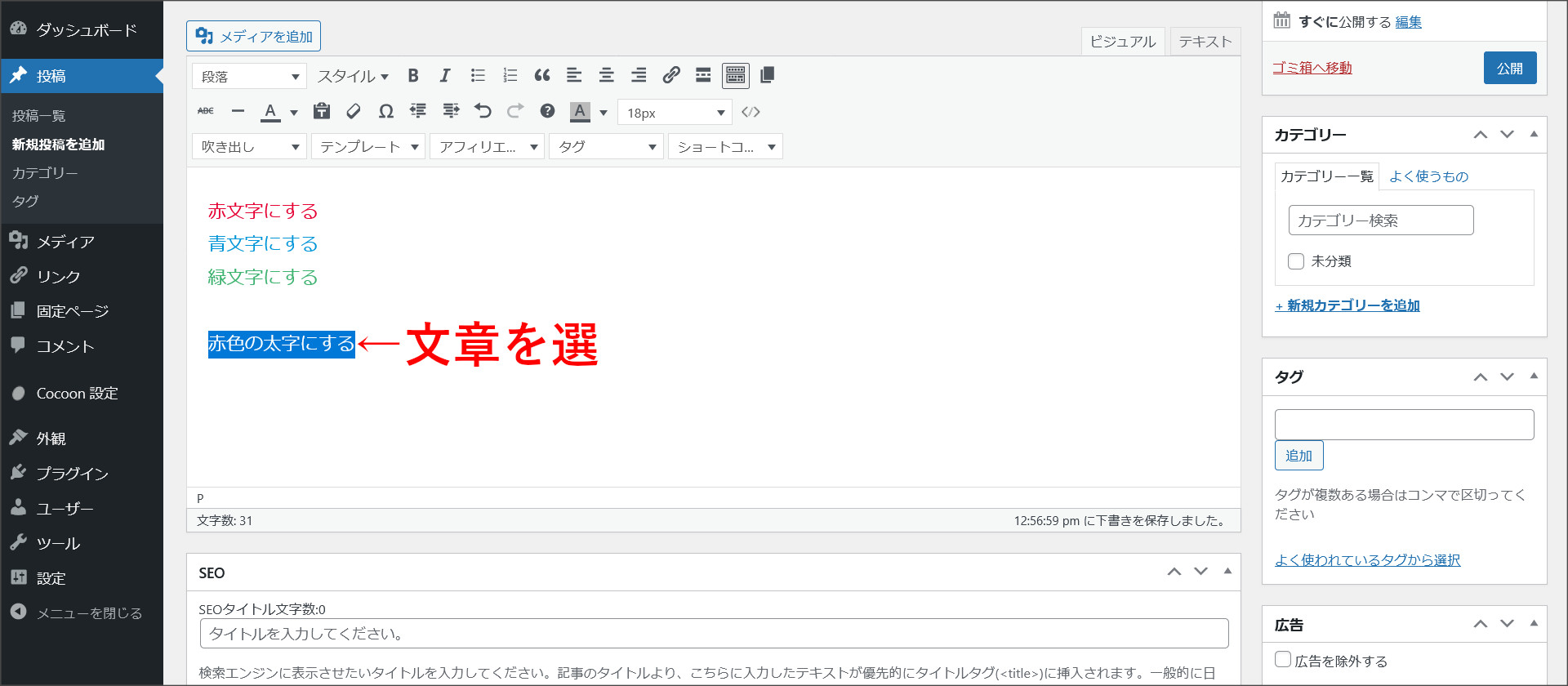Click the メディアを追加 button

pos(254,36)
